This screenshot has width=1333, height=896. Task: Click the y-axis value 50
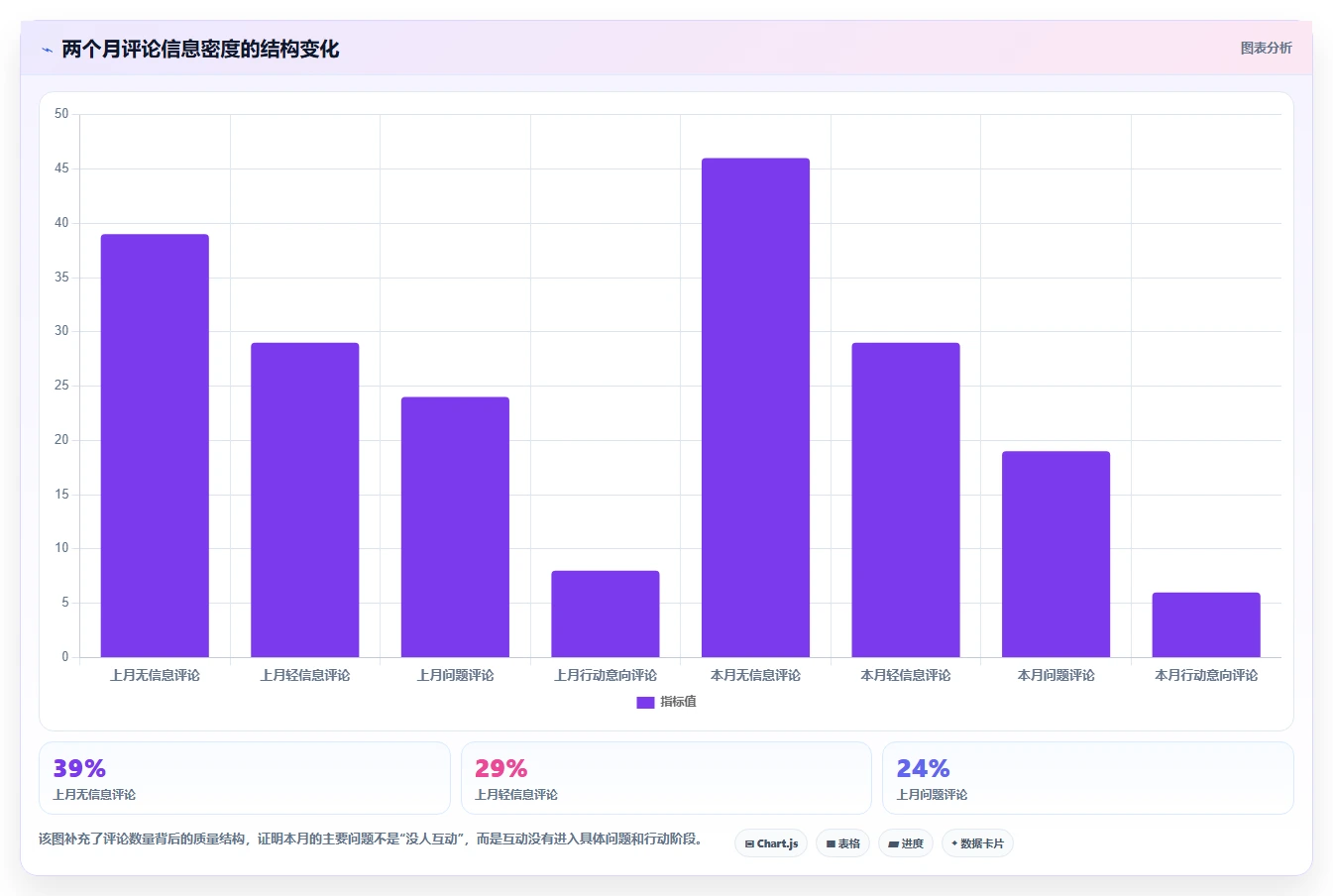tap(61, 114)
